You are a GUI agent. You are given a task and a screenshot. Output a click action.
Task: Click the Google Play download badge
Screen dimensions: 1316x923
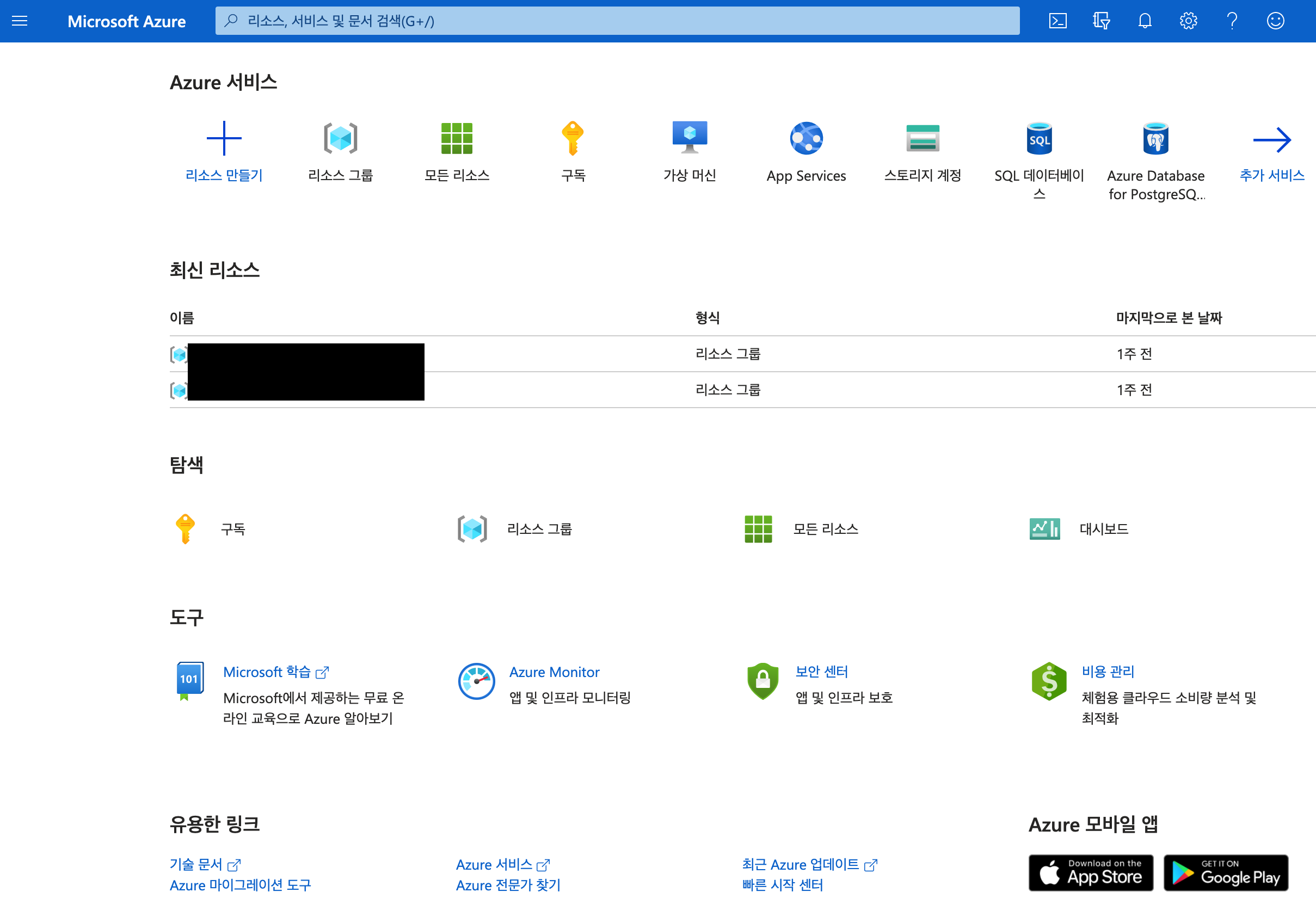1226,872
